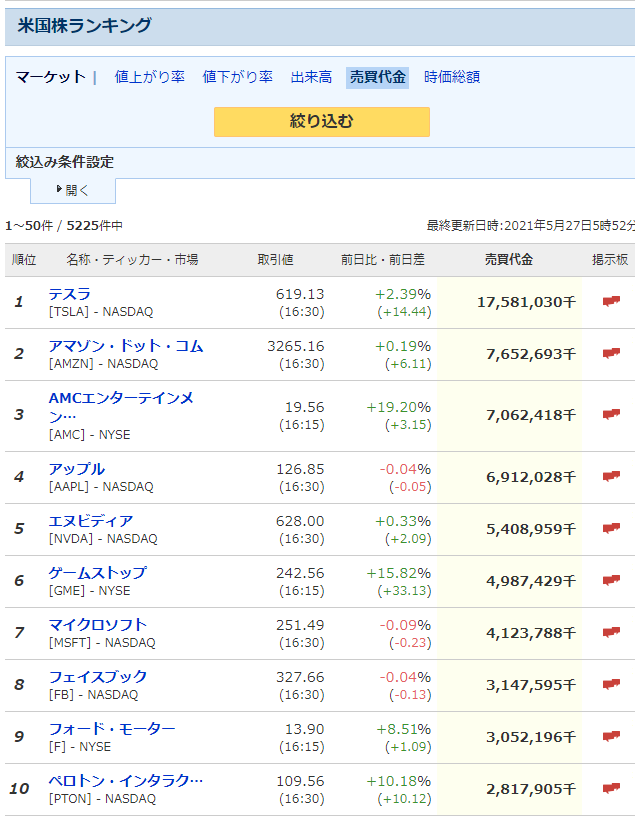This screenshot has width=635, height=816.
Task: Open the message board icon for Amazon row
Action: (611, 353)
